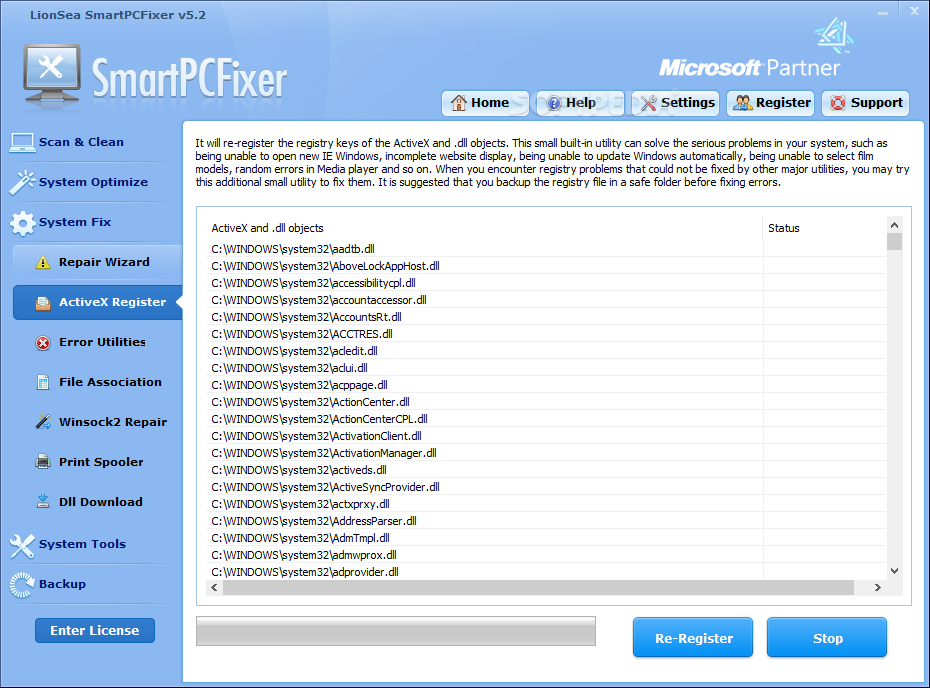Click the SmartPCFixer monitor logo
This screenshot has height=688, width=930.
click(x=52, y=76)
